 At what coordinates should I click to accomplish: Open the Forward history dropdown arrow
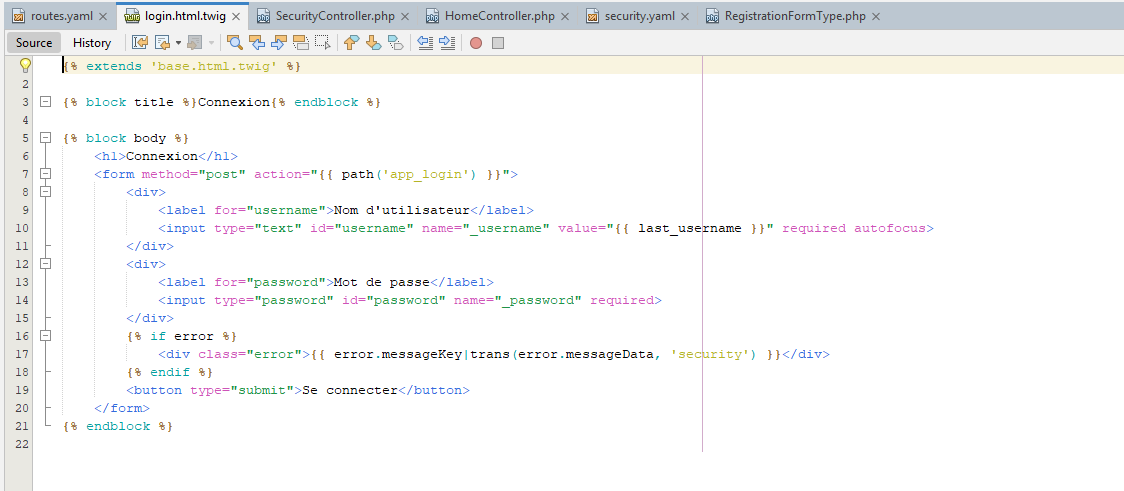coord(211,43)
